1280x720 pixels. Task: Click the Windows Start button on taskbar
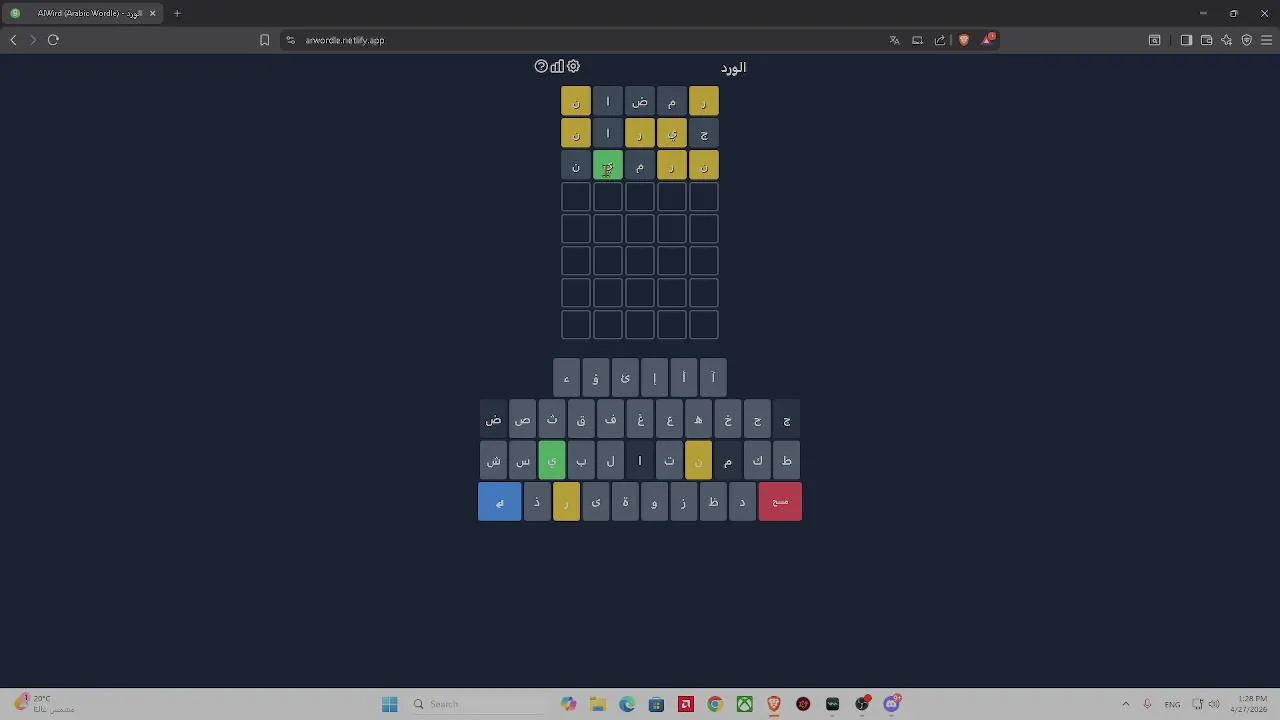point(390,704)
